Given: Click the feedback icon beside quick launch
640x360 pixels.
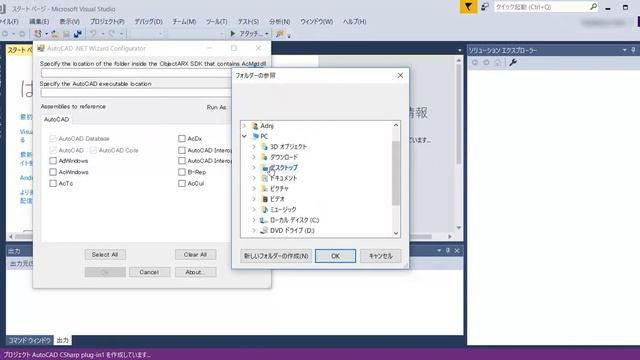Looking at the screenshot, I should [x=485, y=7].
